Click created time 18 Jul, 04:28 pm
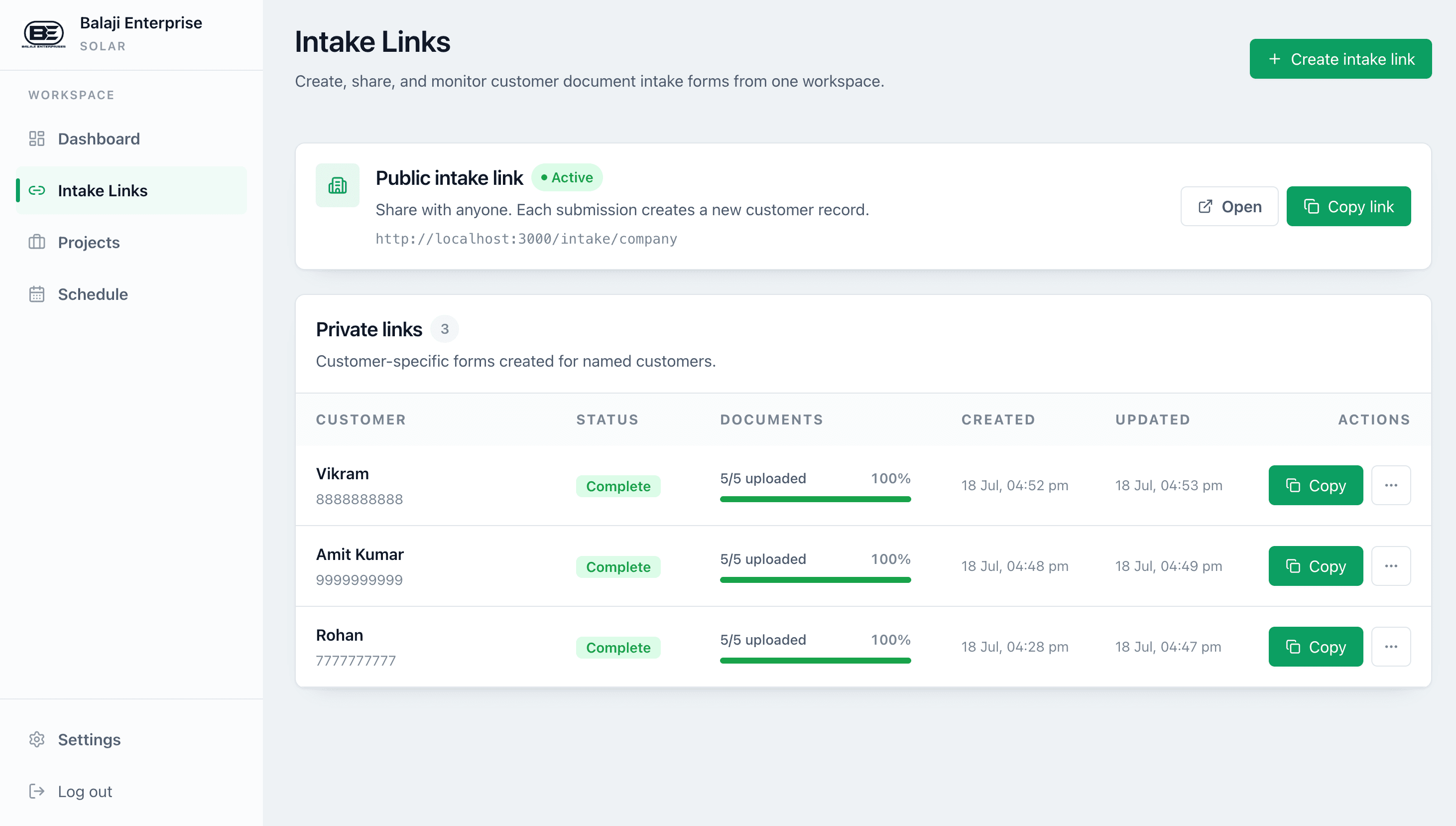 (x=1015, y=647)
